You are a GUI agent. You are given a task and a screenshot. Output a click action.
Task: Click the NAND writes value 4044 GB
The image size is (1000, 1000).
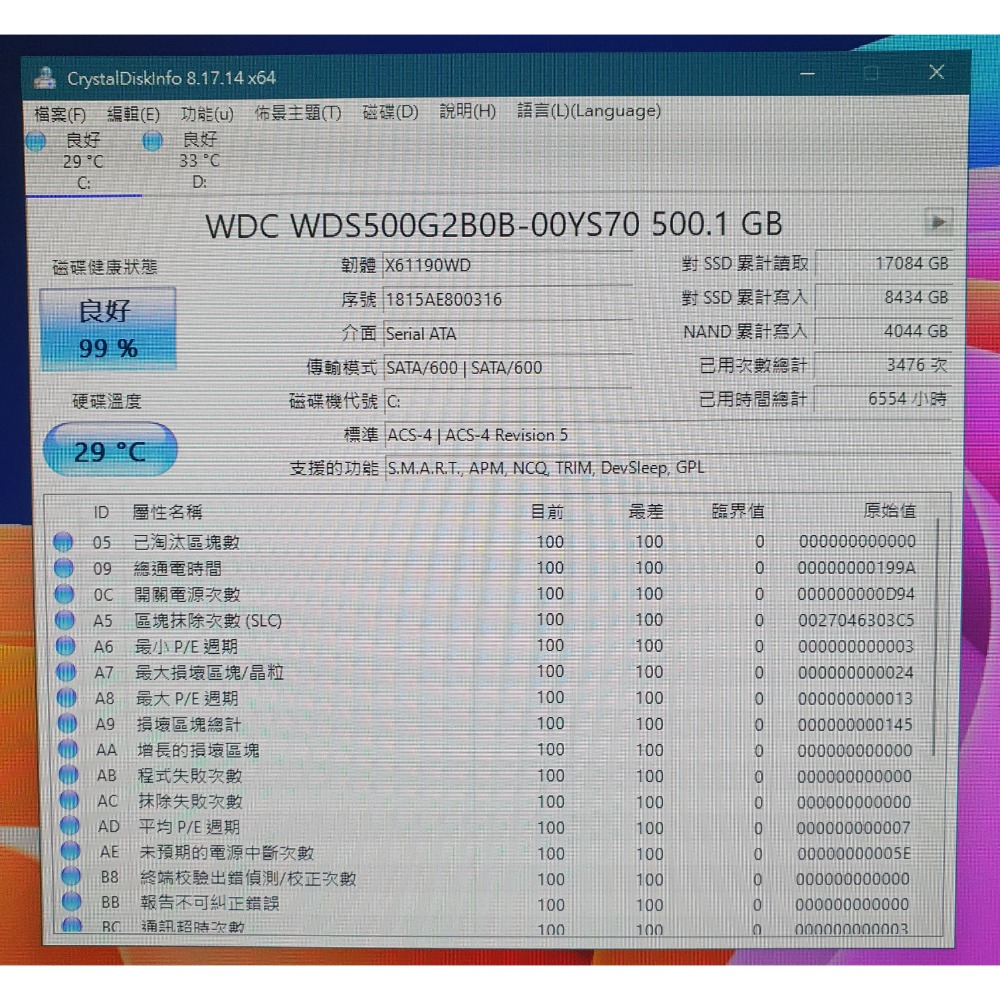click(x=884, y=331)
